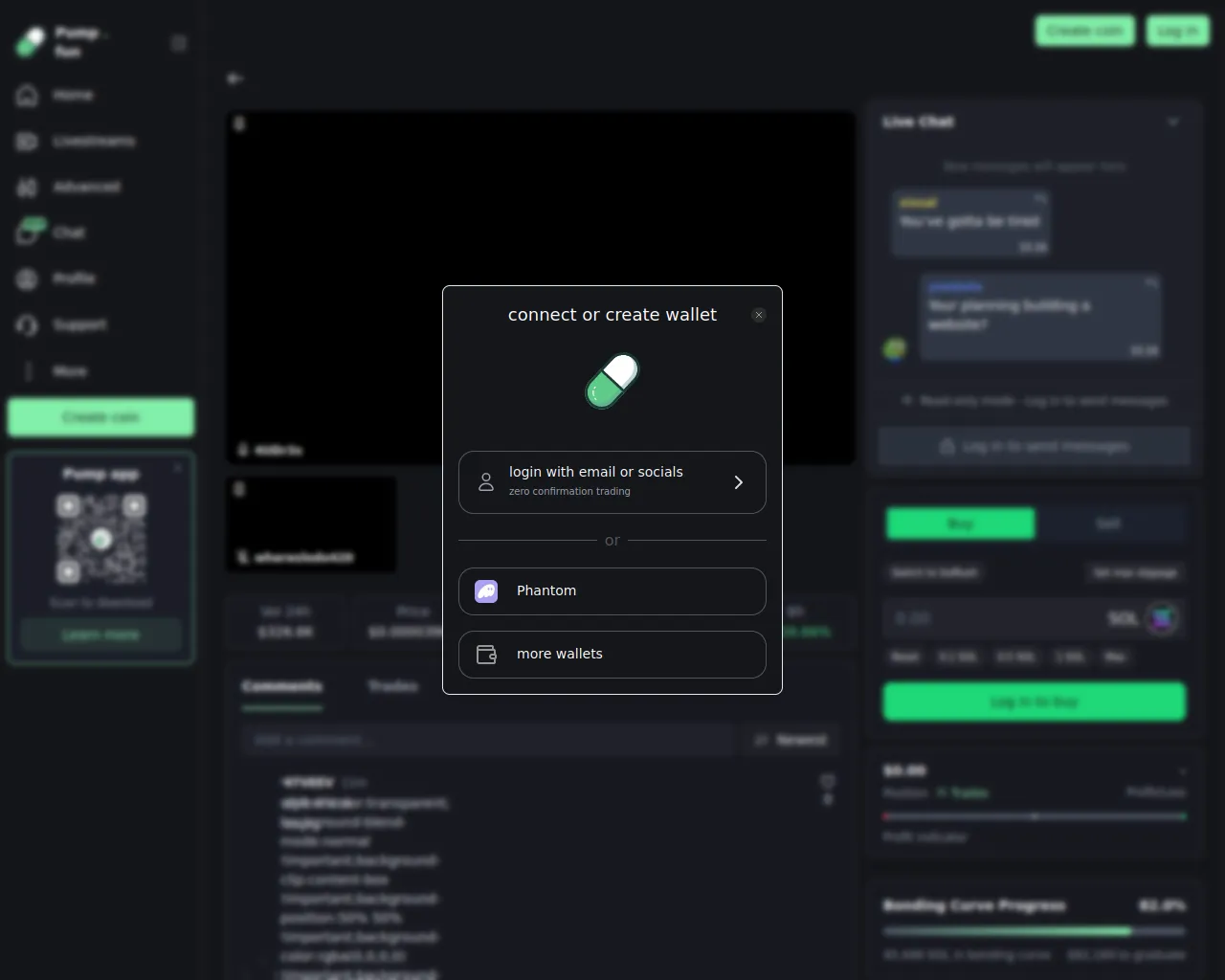Open the Newest sort dropdown

(791, 740)
